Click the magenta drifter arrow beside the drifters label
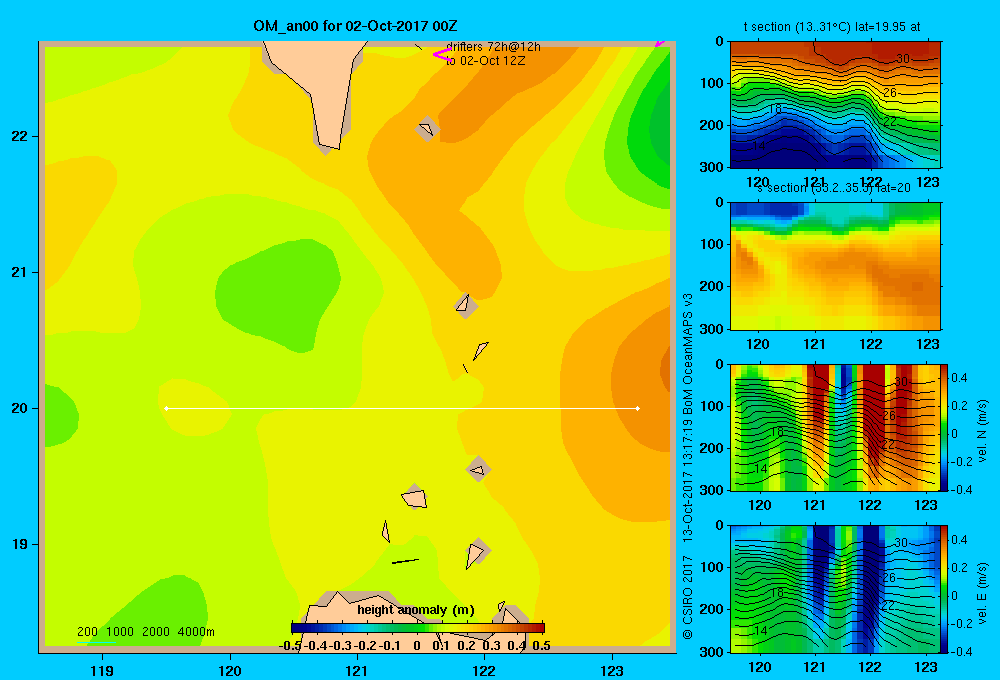 (441, 55)
